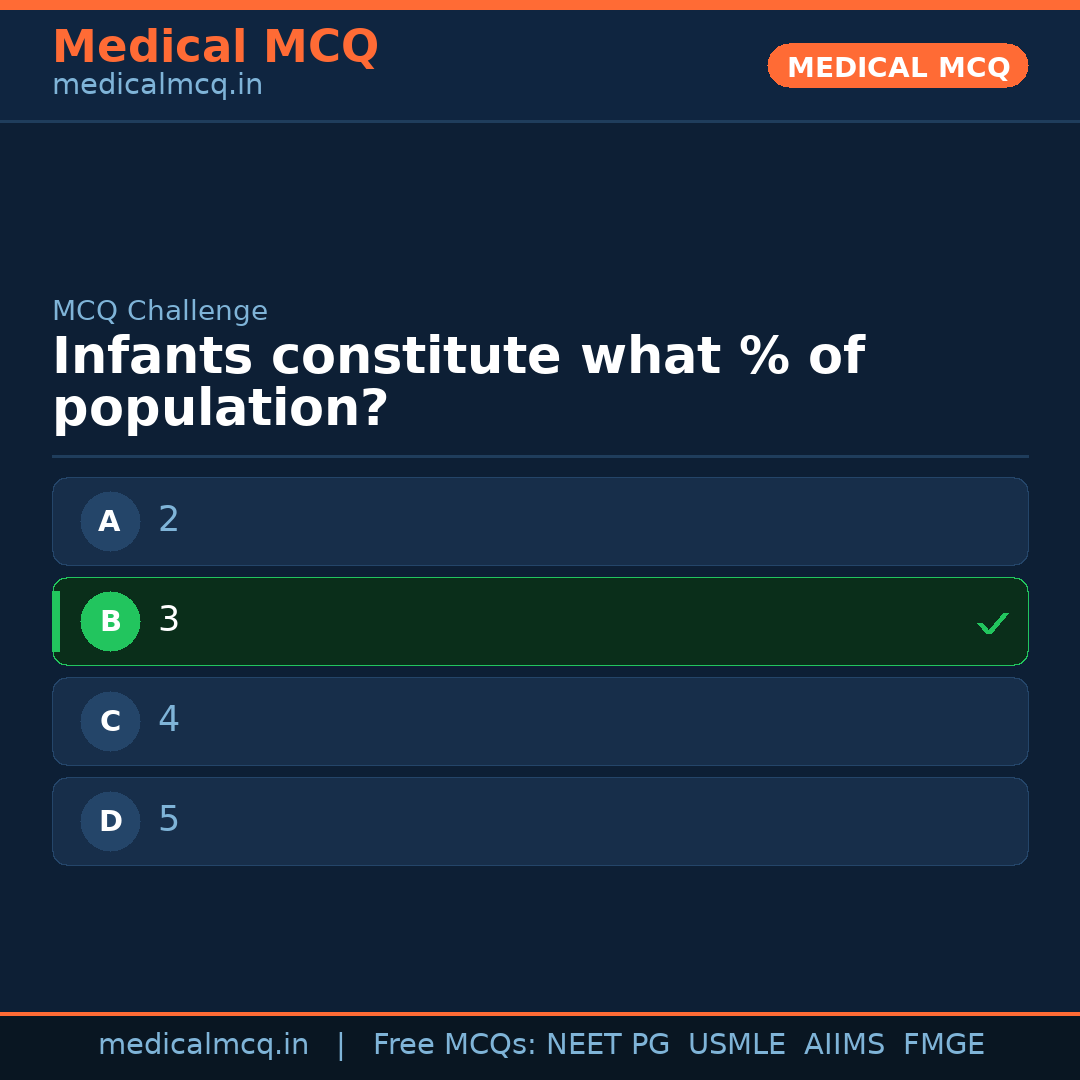
Task: Click the circular D badge icon
Action: click(110, 821)
